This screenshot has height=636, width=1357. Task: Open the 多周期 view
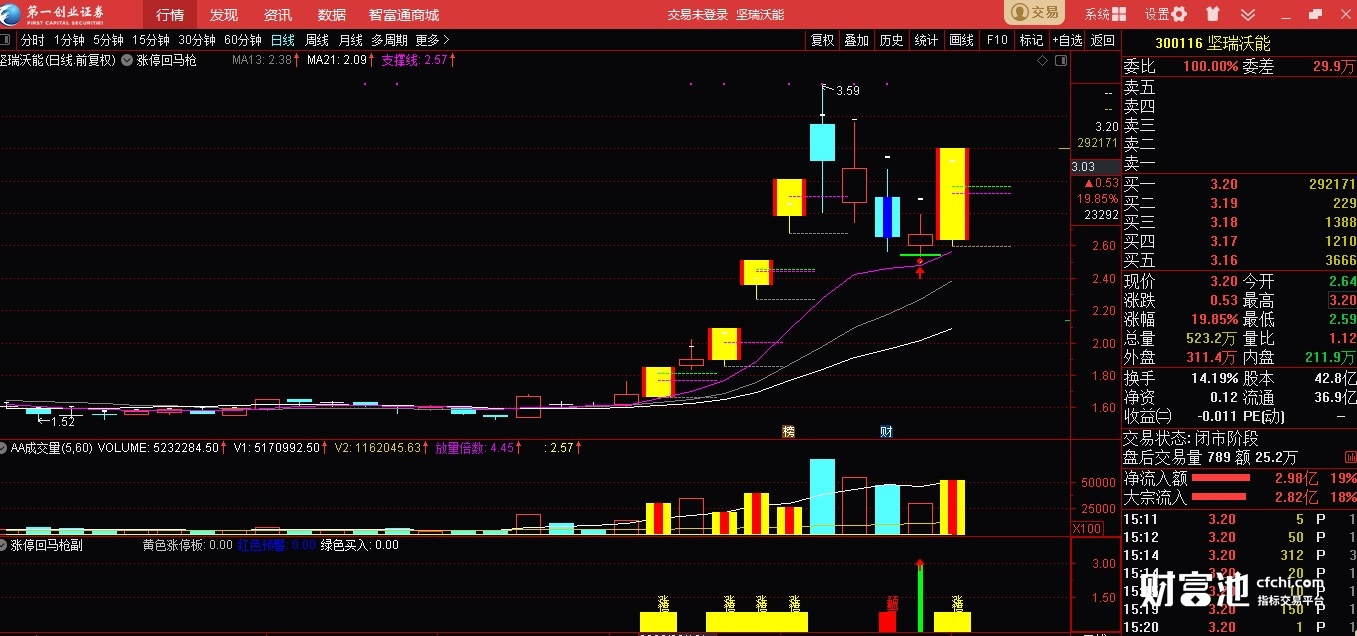pos(389,40)
